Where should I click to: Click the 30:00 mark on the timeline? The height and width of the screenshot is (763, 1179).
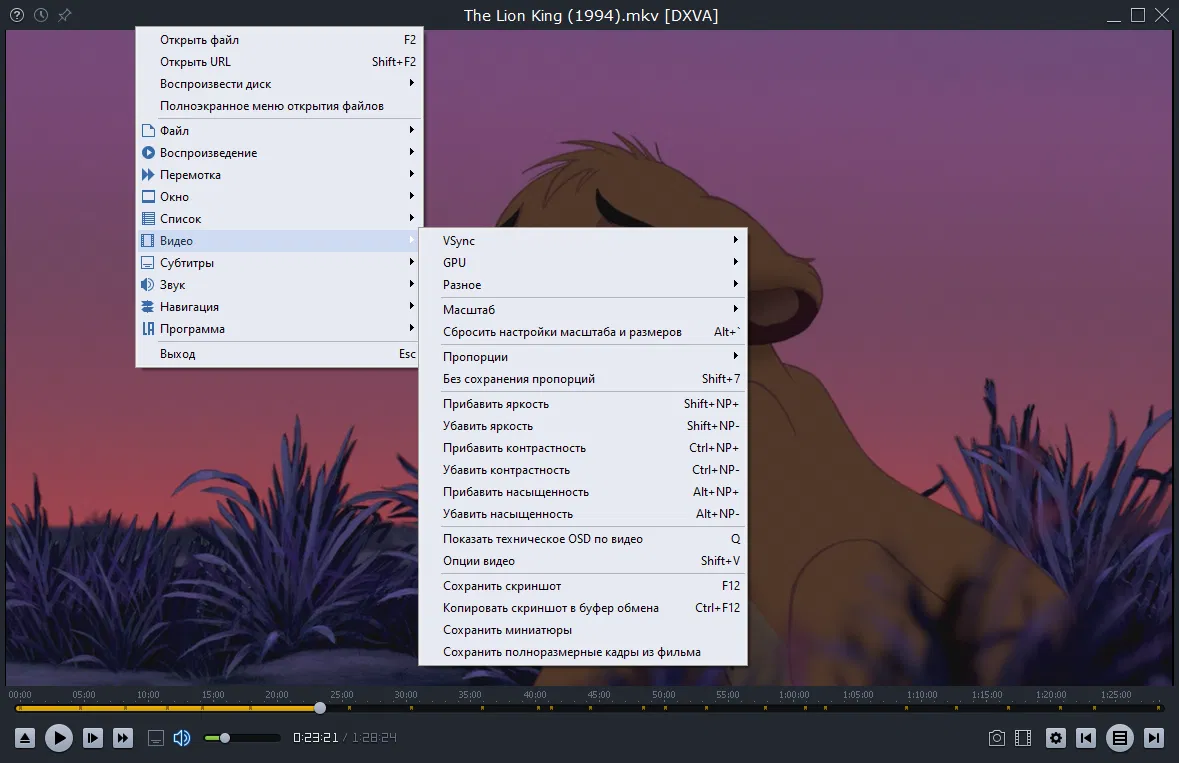click(x=405, y=695)
